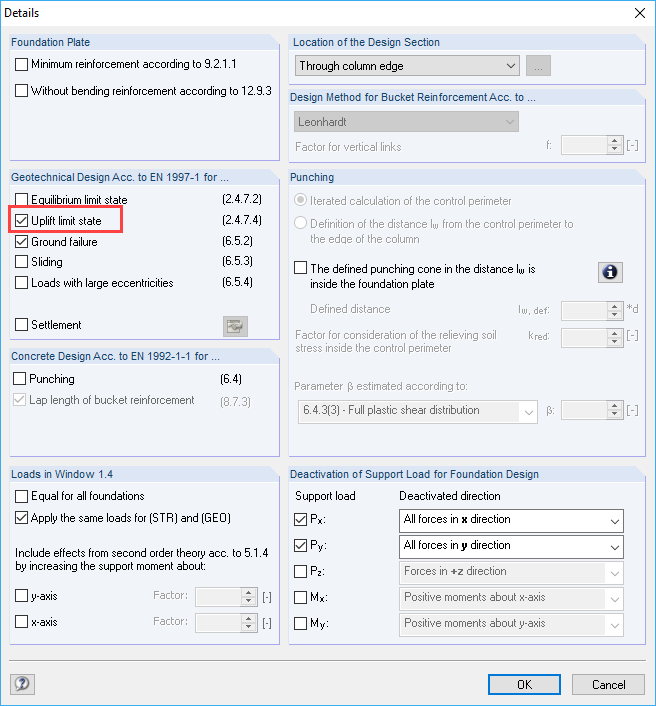Open the help icon at bottom left
Viewport: 656px width, 706px height.
click(22, 684)
